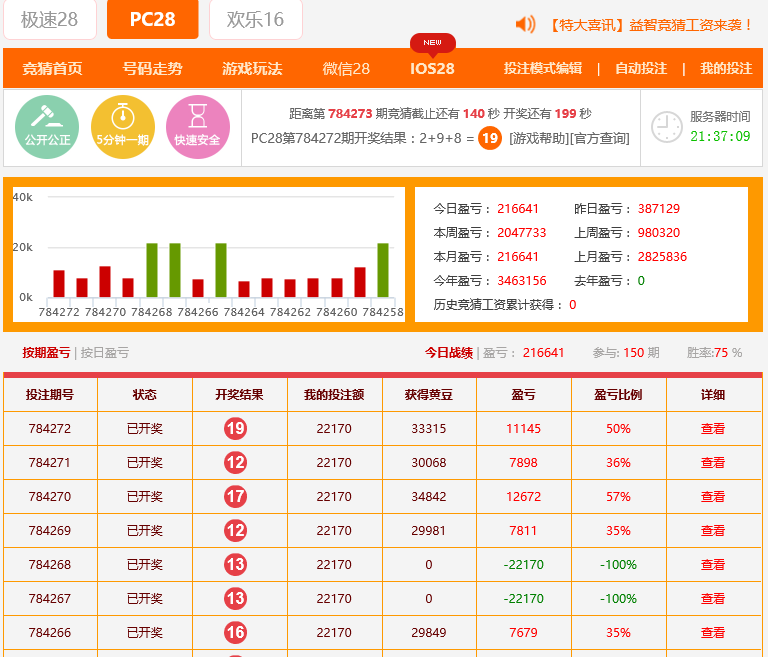View 查看 details for period 784266
The height and width of the screenshot is (657, 768).
(713, 633)
